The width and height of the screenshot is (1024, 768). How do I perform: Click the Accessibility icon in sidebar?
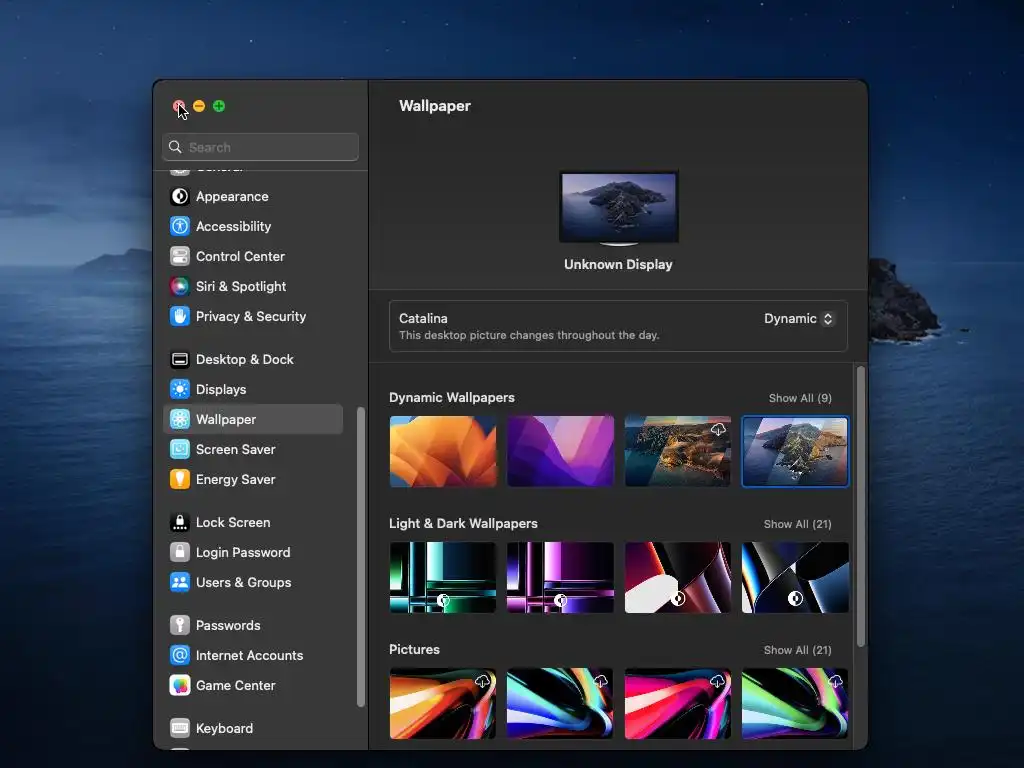point(180,227)
